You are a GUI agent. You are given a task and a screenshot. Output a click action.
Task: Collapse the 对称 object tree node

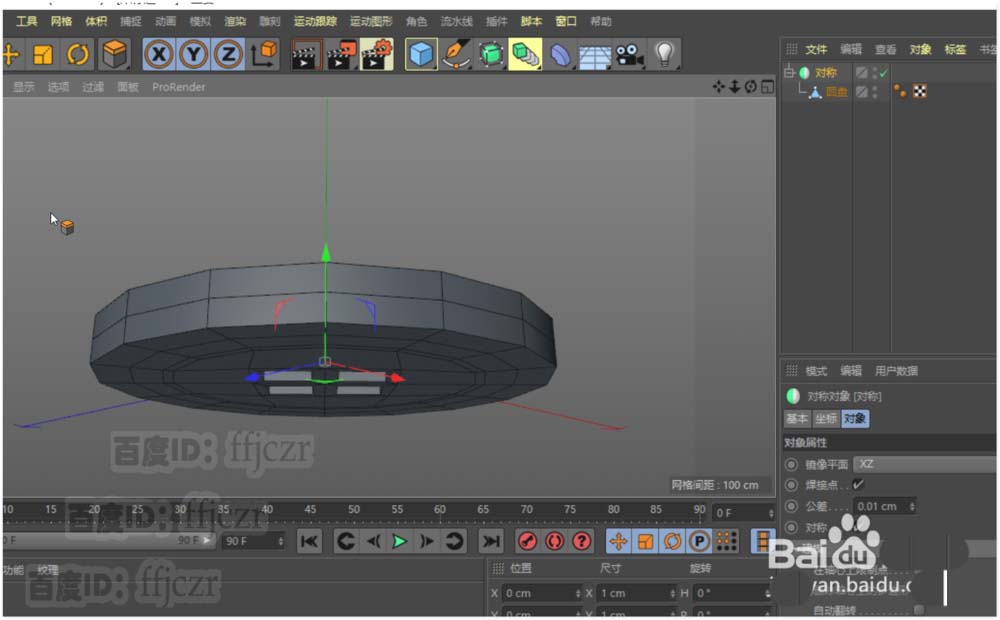coord(789,73)
